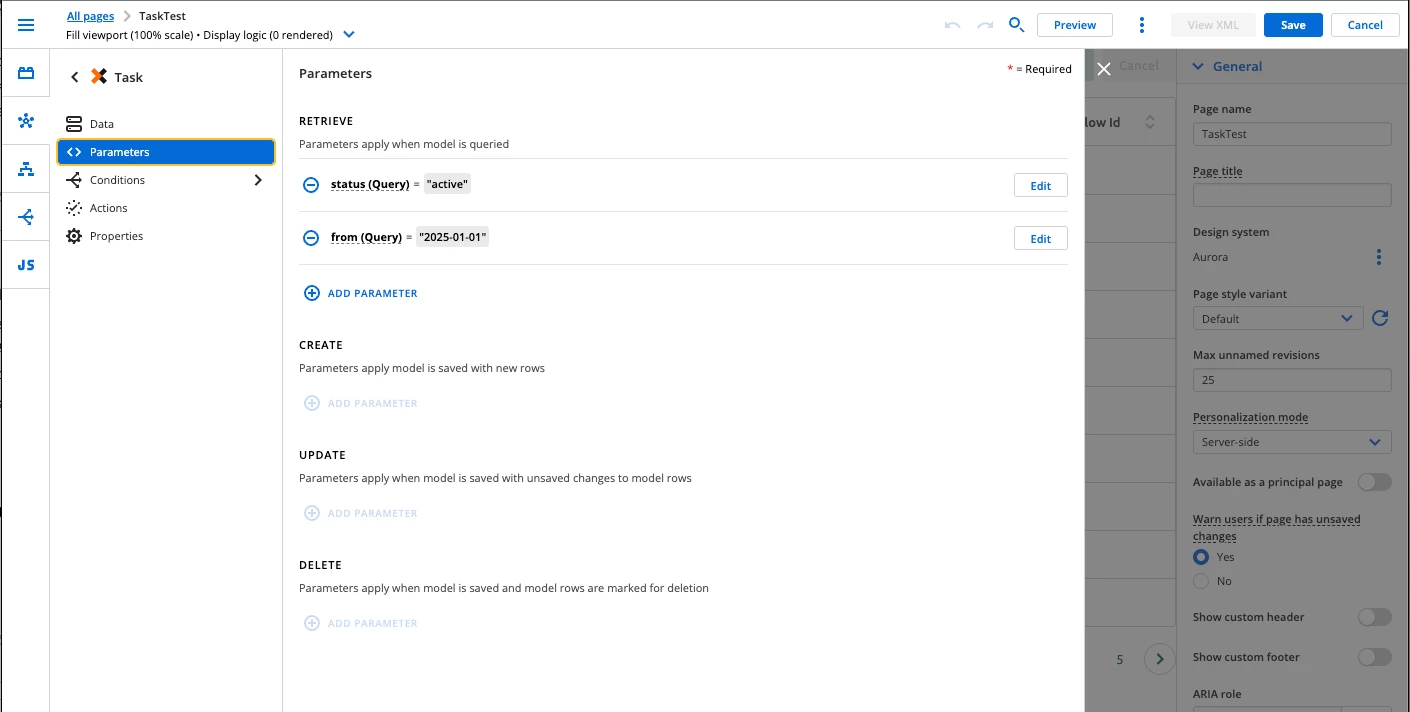
Task: Open the action sequences sidebar icon
Action: pyautogui.click(x=26, y=217)
